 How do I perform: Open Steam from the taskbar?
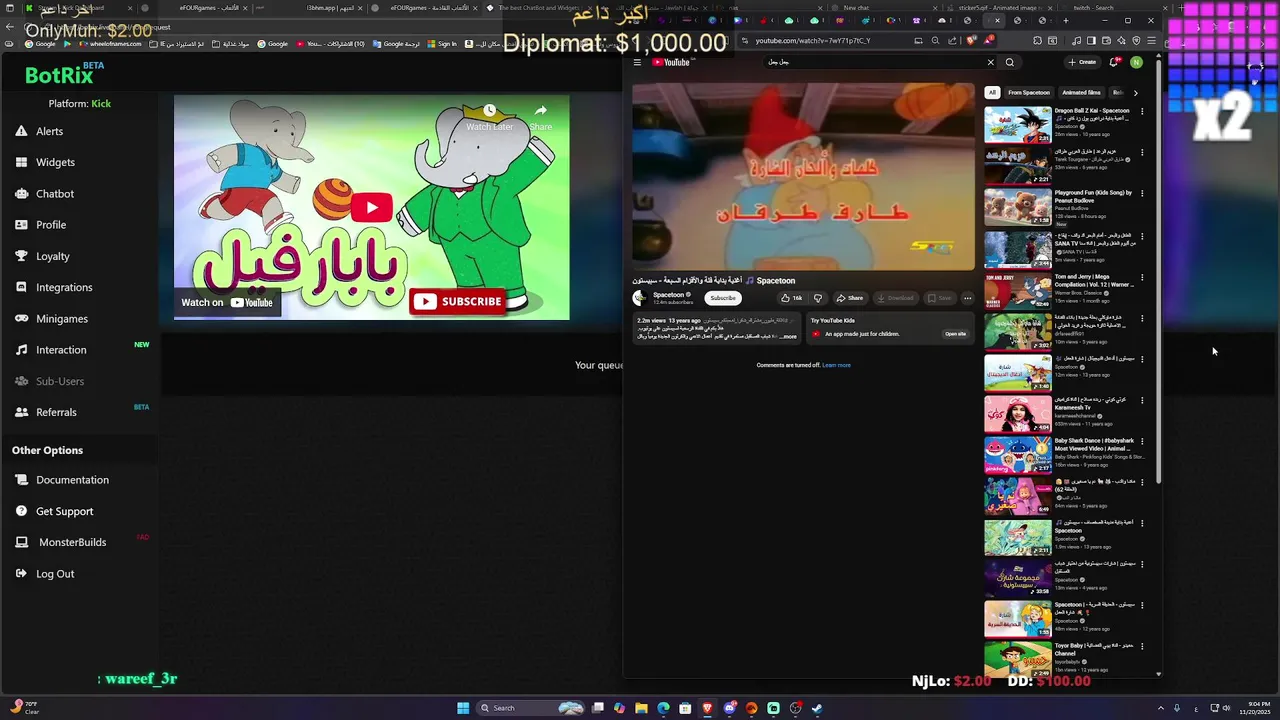pyautogui.click(x=817, y=708)
